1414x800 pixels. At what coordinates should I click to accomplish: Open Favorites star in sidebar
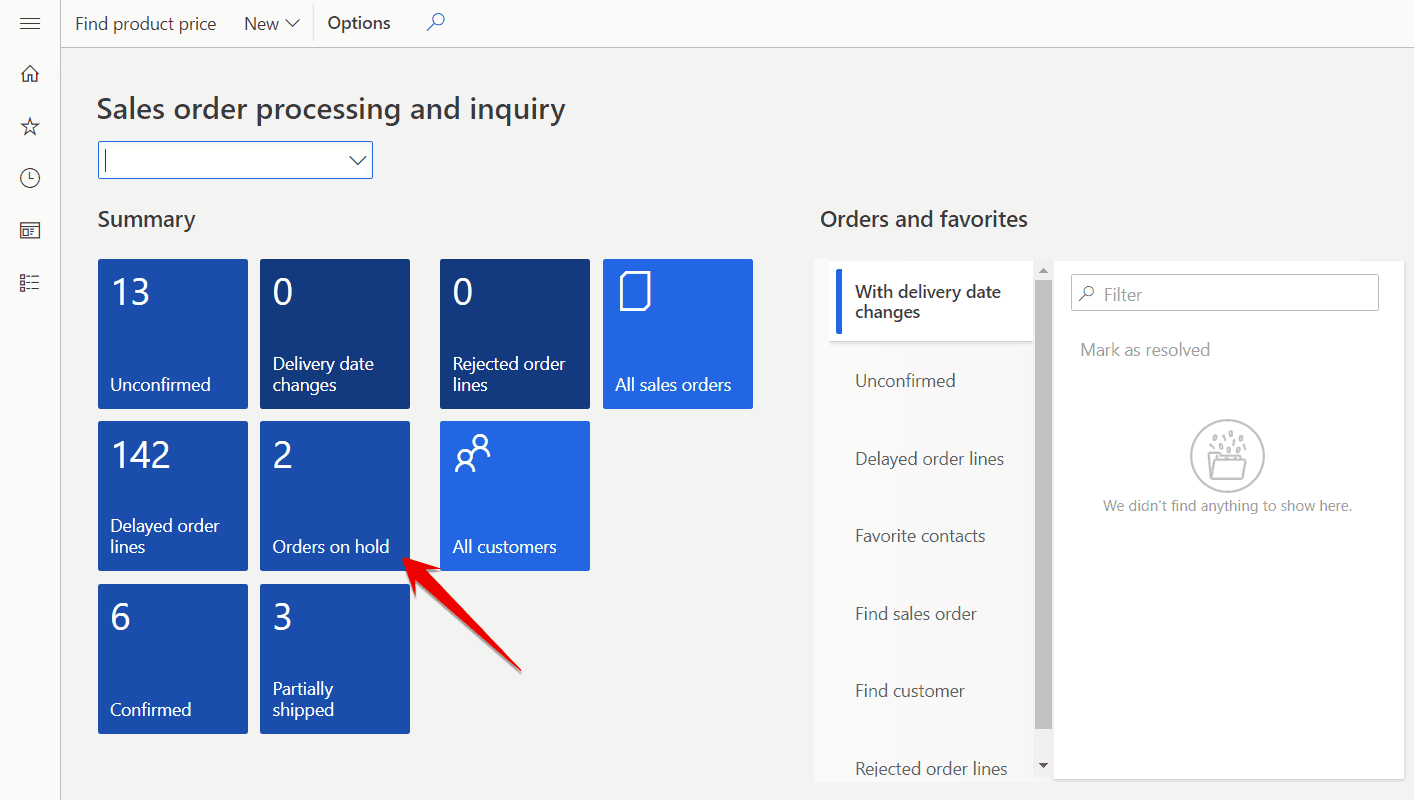30,126
